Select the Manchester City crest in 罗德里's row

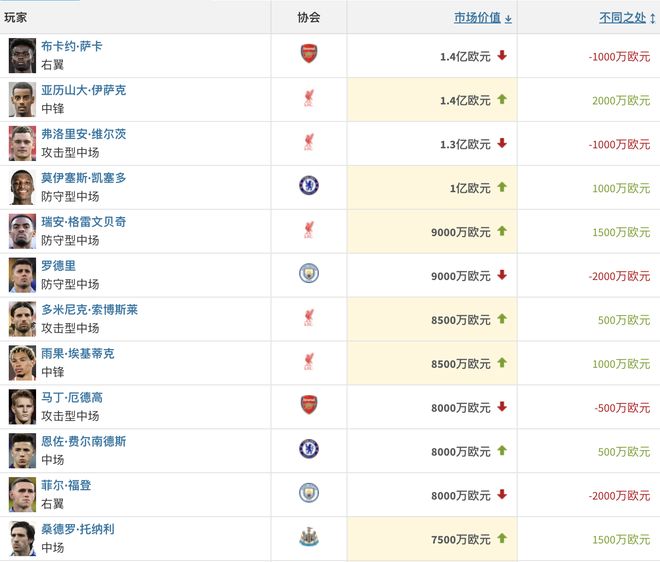coord(309,273)
